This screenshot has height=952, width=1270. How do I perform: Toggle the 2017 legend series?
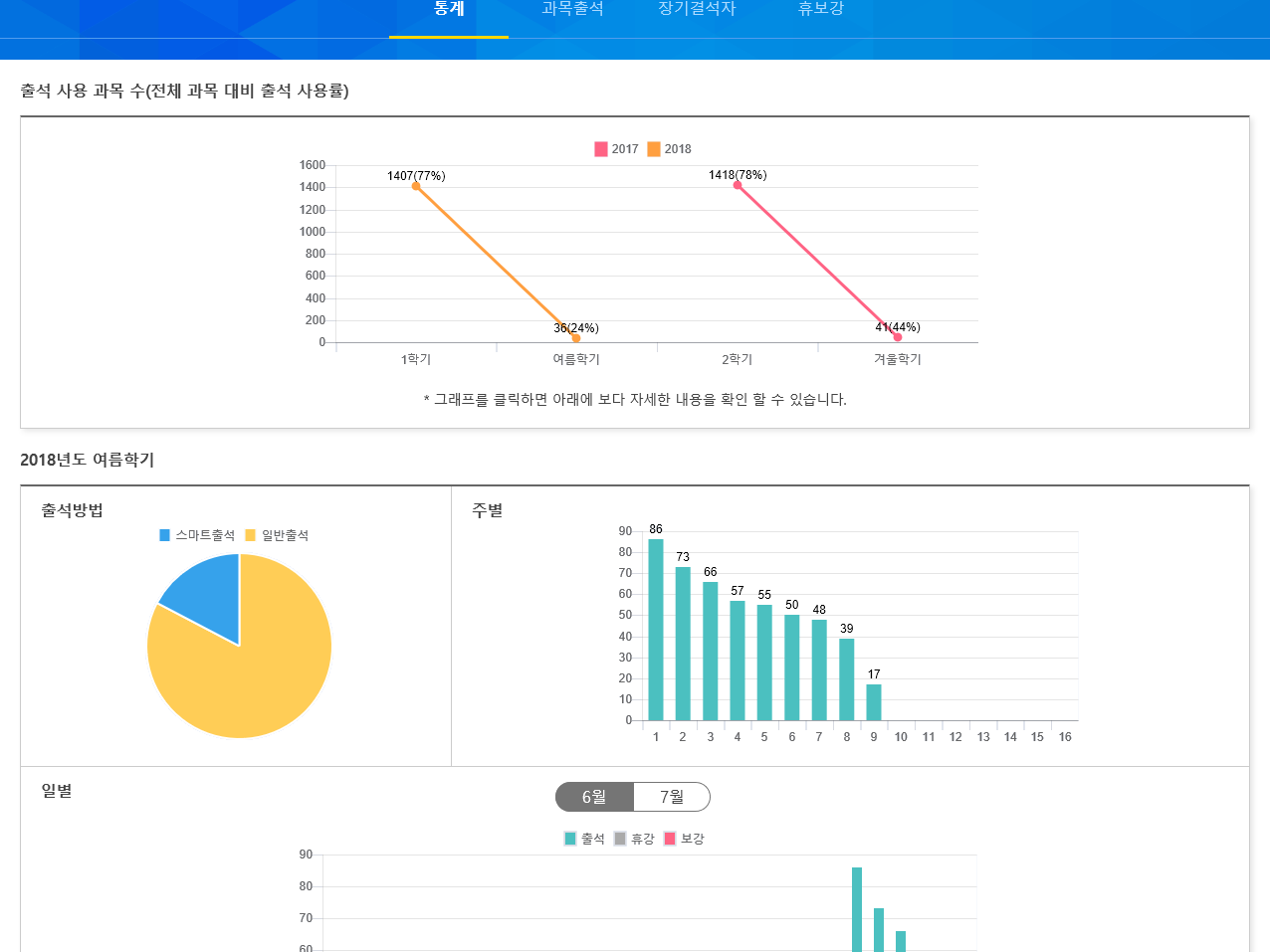(x=616, y=149)
